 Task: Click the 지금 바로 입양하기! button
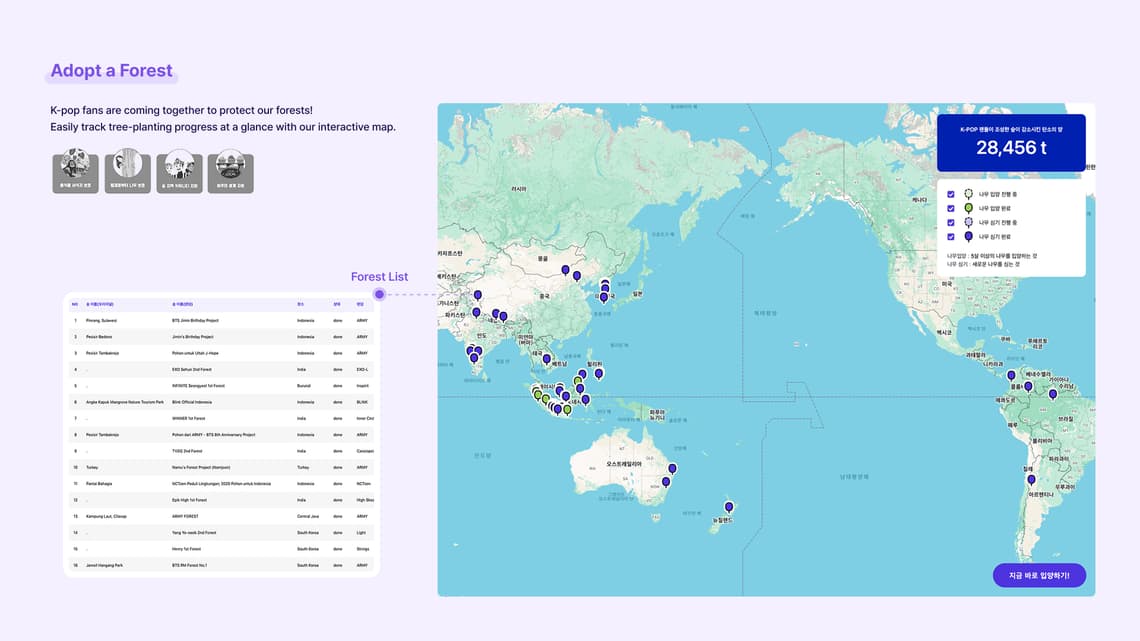point(1039,575)
